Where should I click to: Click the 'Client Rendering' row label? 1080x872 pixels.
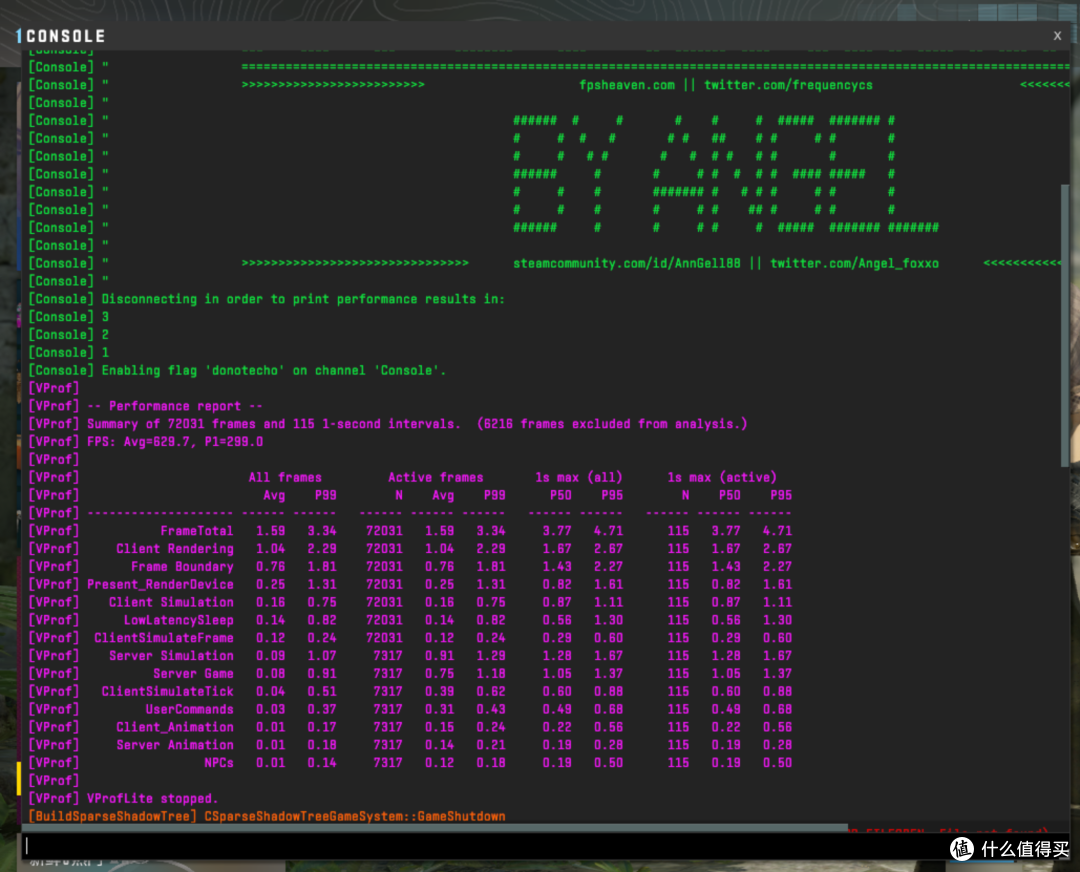(x=175, y=549)
